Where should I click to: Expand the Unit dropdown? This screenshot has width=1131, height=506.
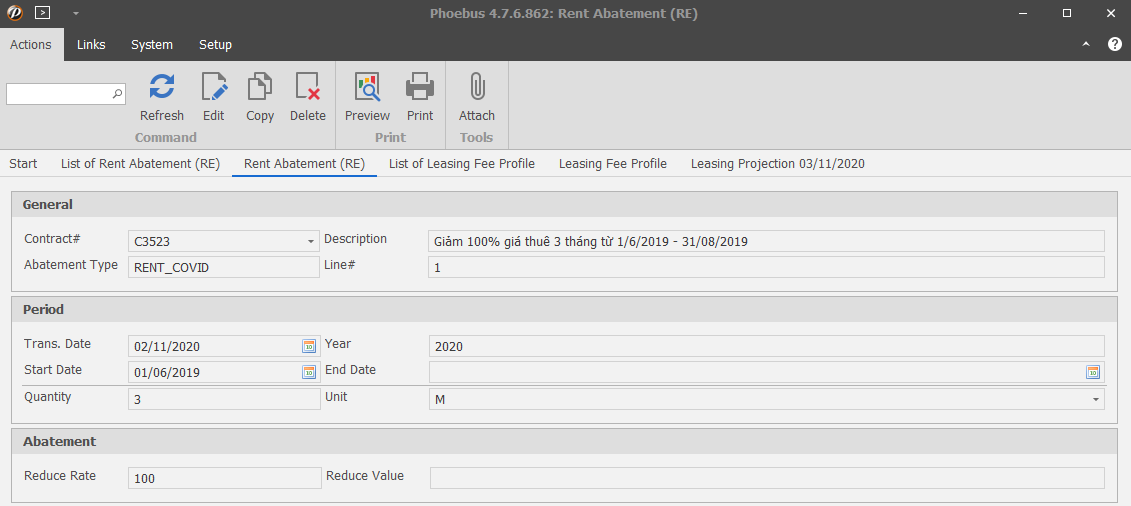pyautogui.click(x=1095, y=399)
